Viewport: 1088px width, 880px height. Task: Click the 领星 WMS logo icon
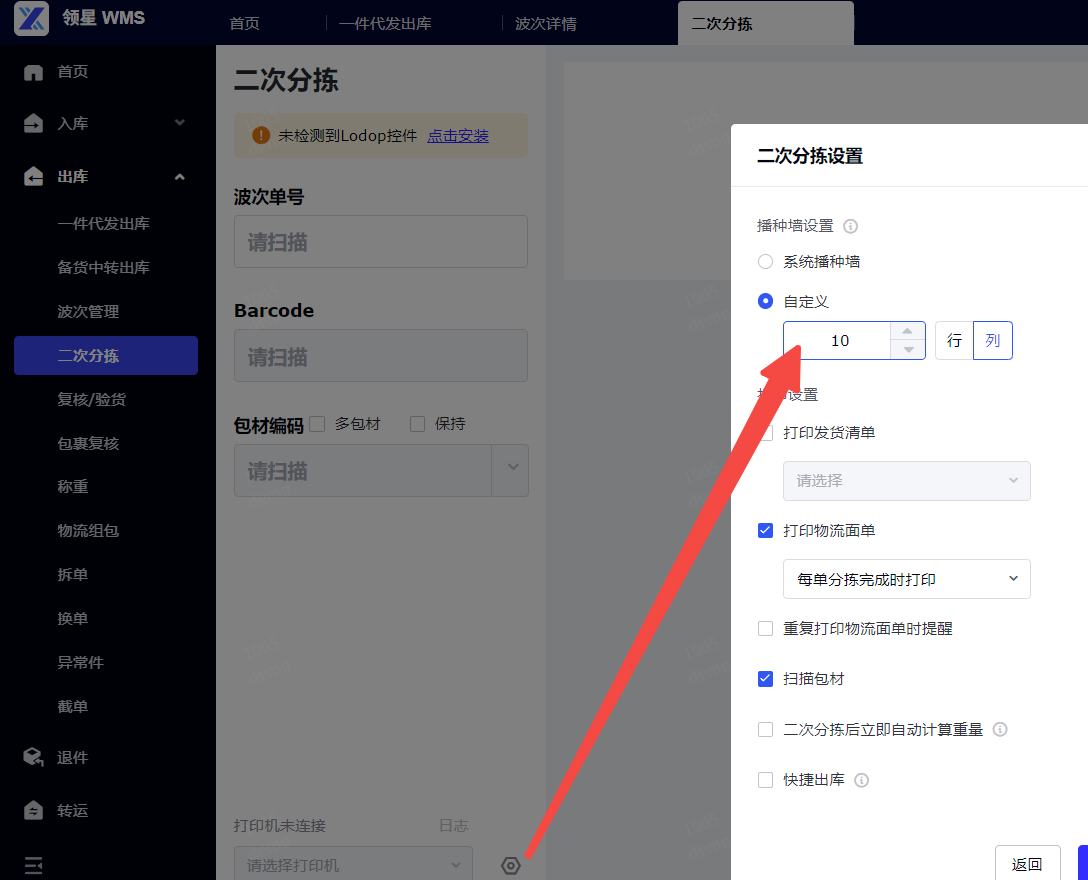coord(31,18)
